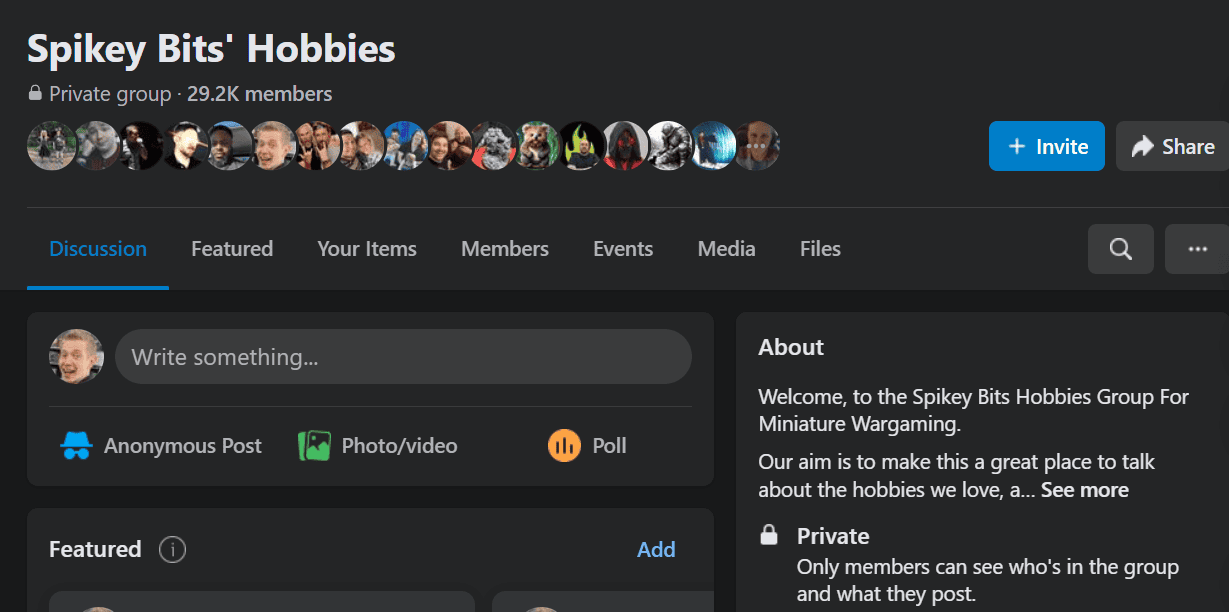Click the green Photo/video icon
Image resolution: width=1229 pixels, height=612 pixels.
[x=314, y=445]
